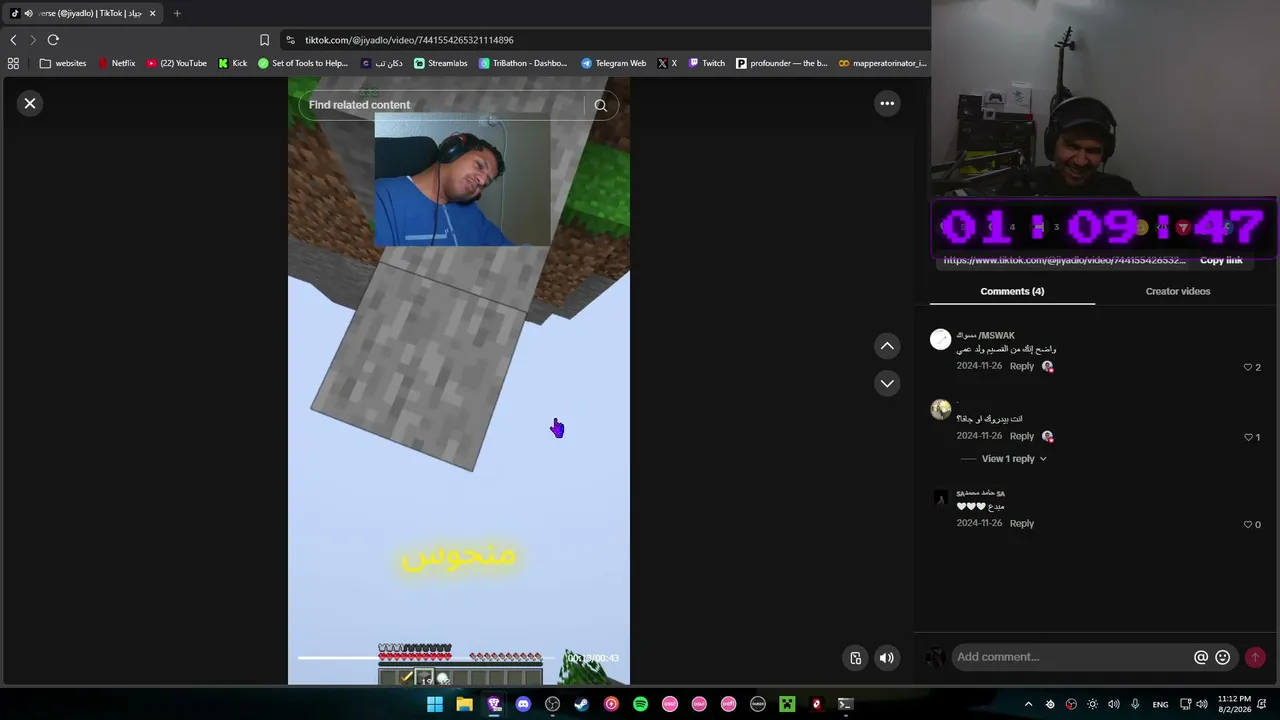Reply to the comment with 1 like
Viewport: 1280px width, 720px height.
pos(1021,436)
